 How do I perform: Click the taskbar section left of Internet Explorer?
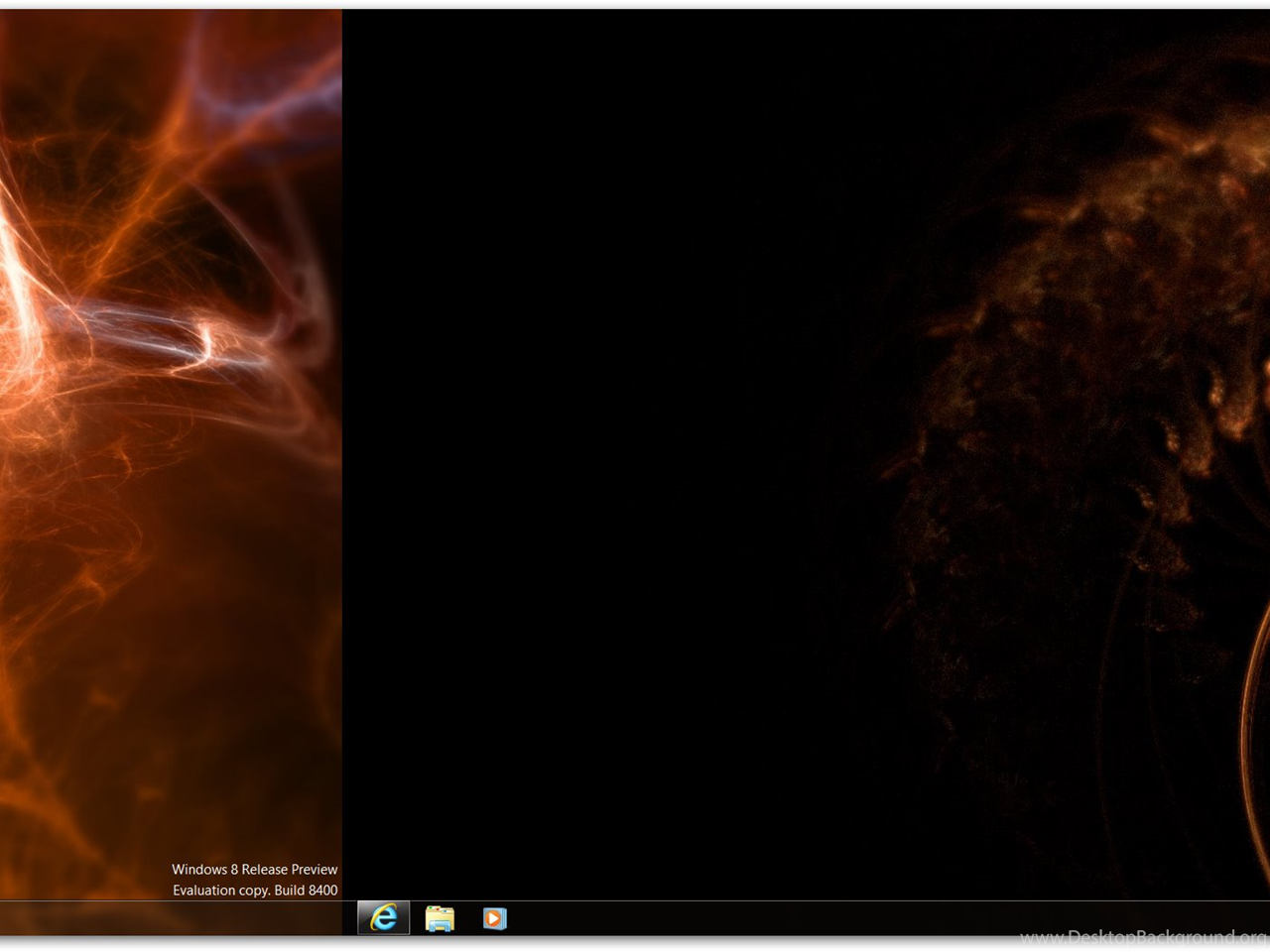(169, 918)
